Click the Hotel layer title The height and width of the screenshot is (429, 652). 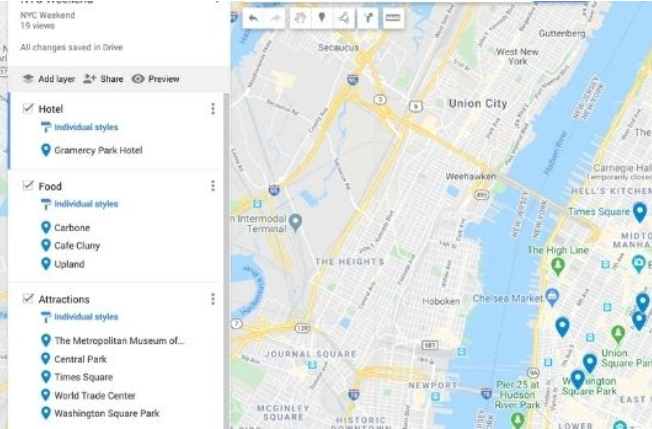tap(51, 109)
